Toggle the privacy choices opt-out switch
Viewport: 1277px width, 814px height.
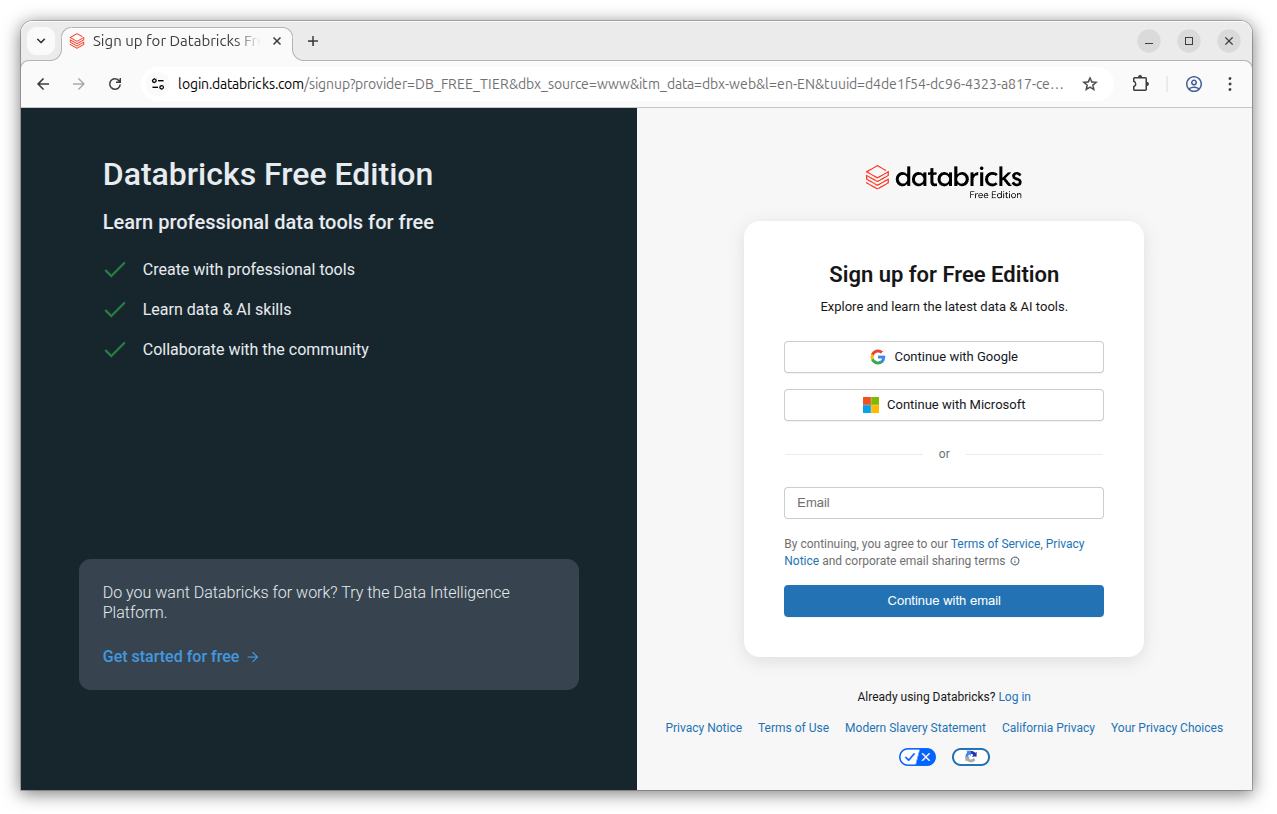[x=917, y=757]
